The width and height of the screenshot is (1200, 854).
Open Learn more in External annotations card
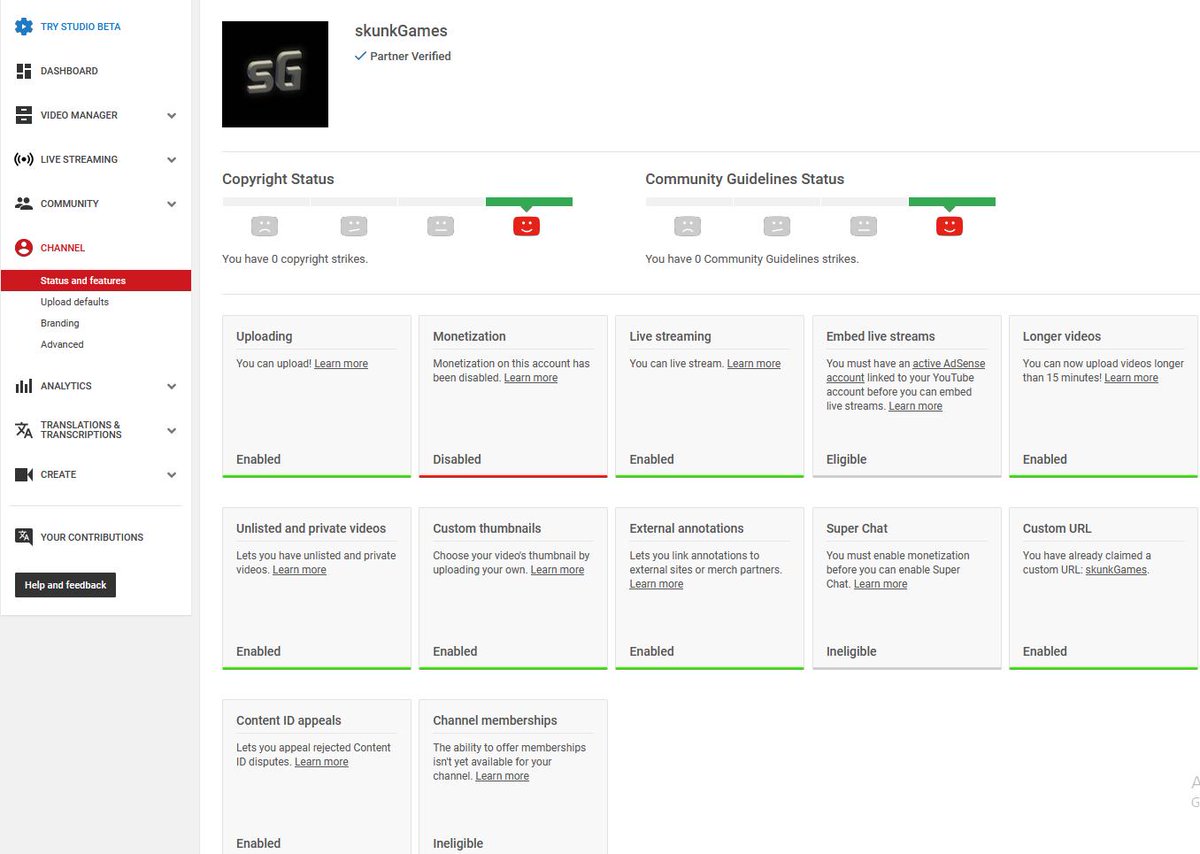[656, 584]
